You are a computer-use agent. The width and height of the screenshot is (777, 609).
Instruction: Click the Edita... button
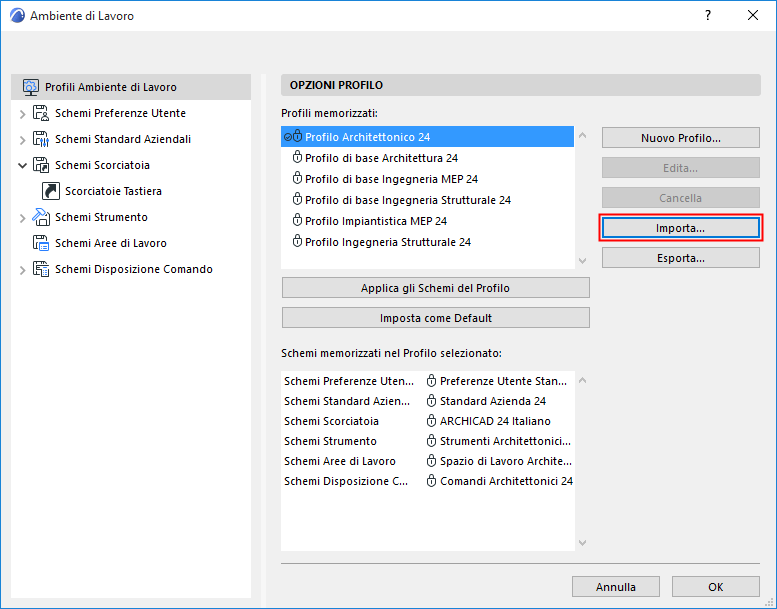coord(680,168)
